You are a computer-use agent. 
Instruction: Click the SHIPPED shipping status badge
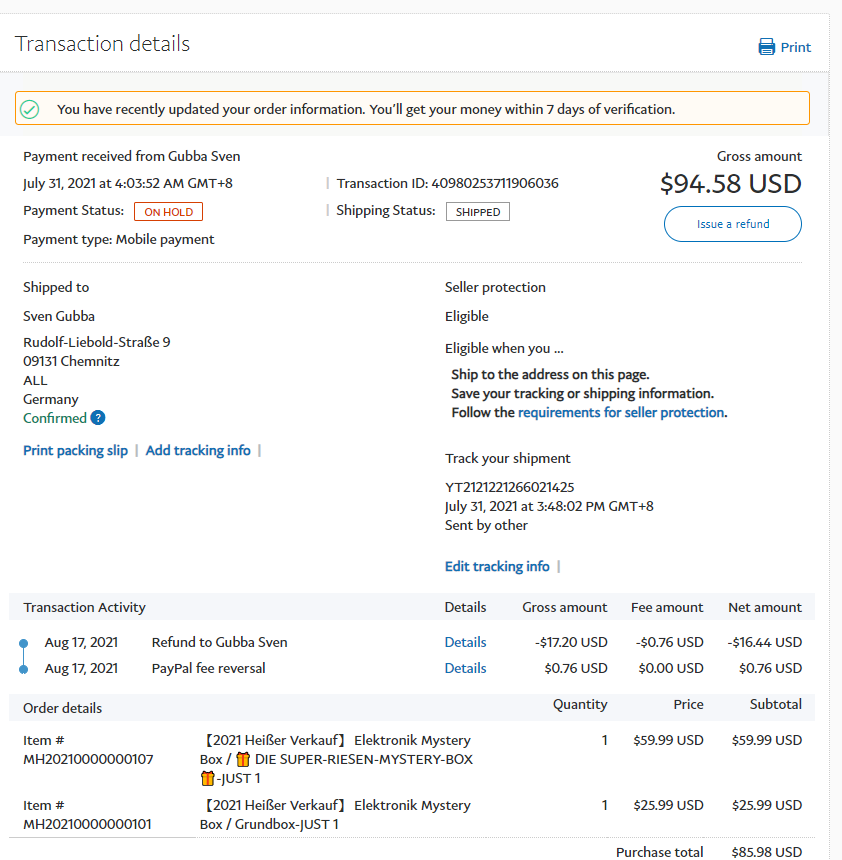478,212
